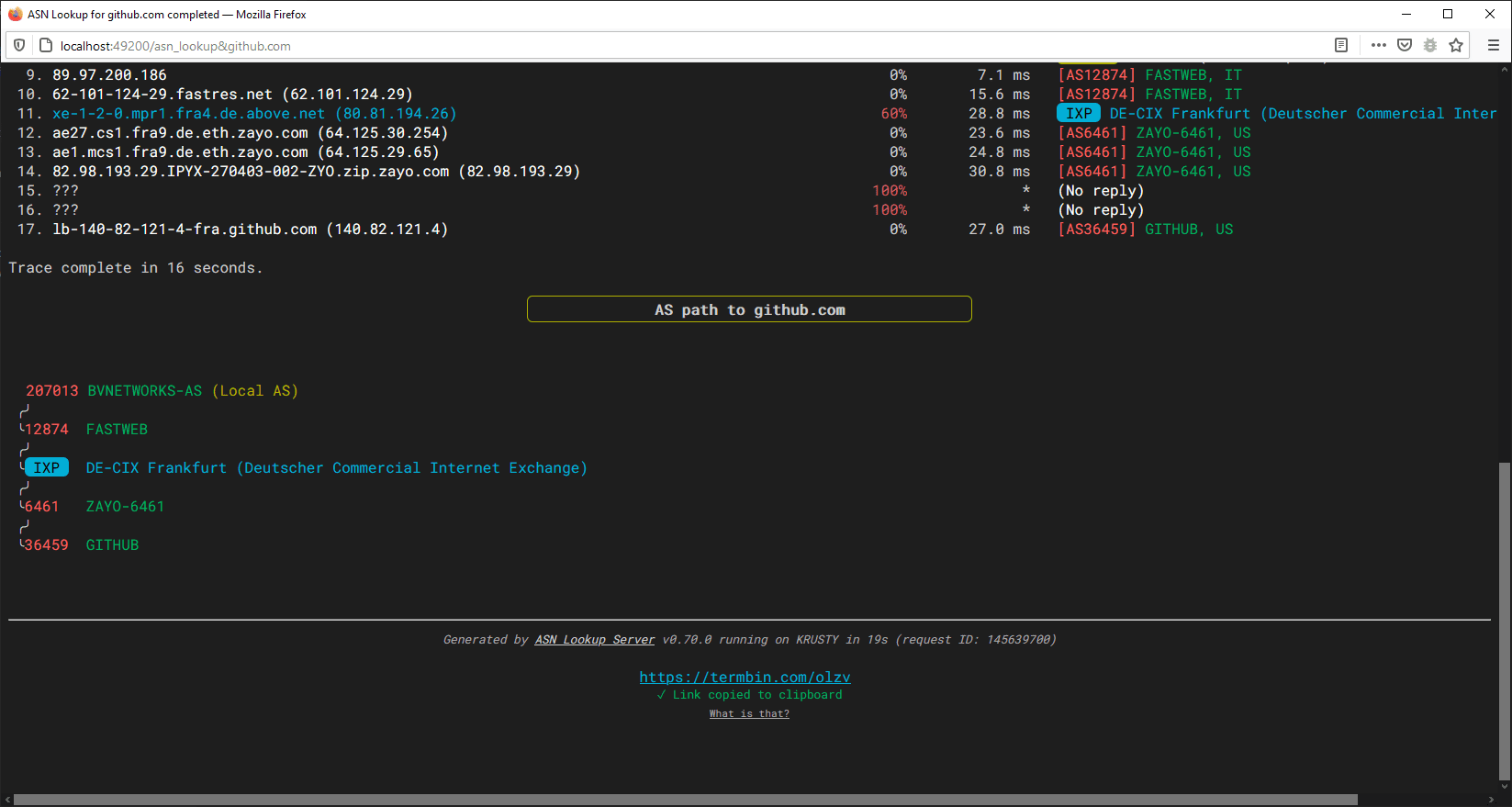
Task: Focus the localhost URL address field
Action: [x=689, y=46]
